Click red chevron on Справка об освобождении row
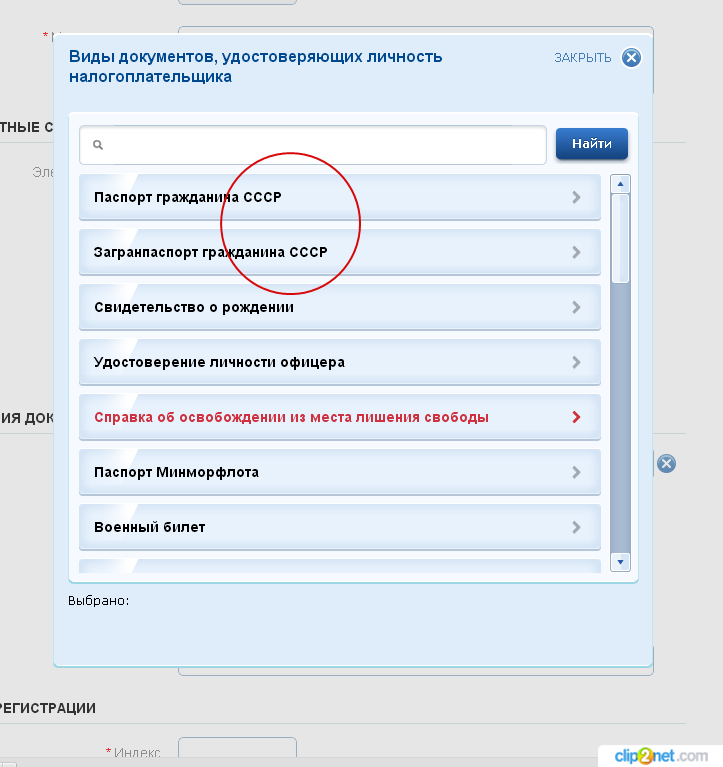This screenshot has width=723, height=767. pos(576,417)
